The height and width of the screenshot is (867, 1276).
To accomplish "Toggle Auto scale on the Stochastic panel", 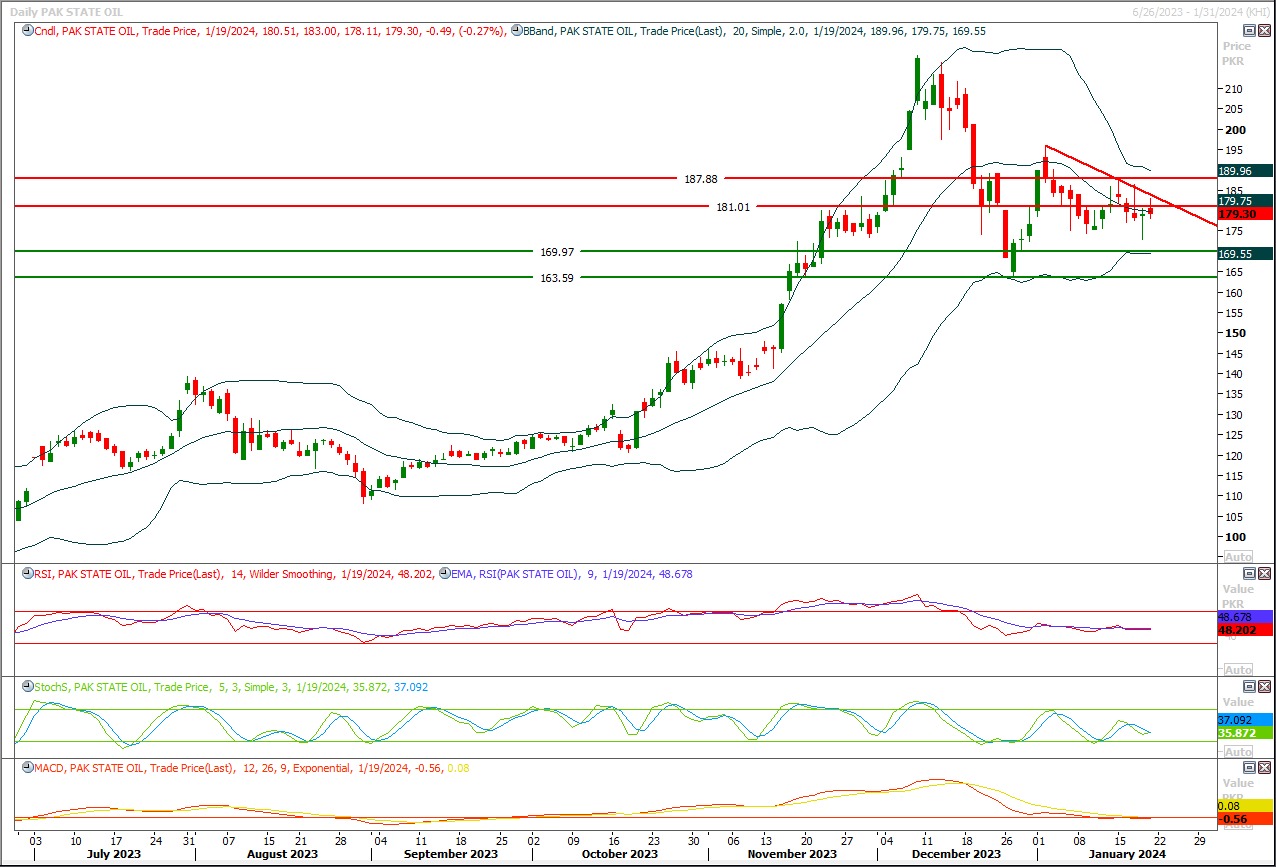I will point(1238,750).
